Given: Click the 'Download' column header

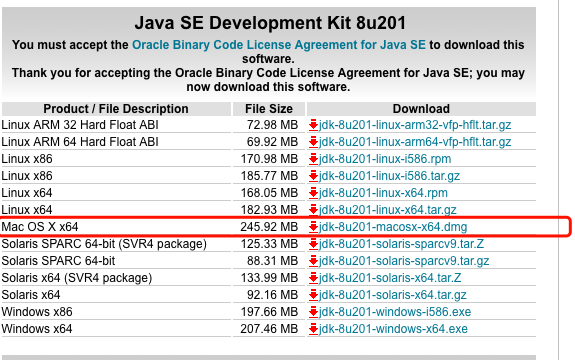Looking at the screenshot, I should tap(421, 109).
